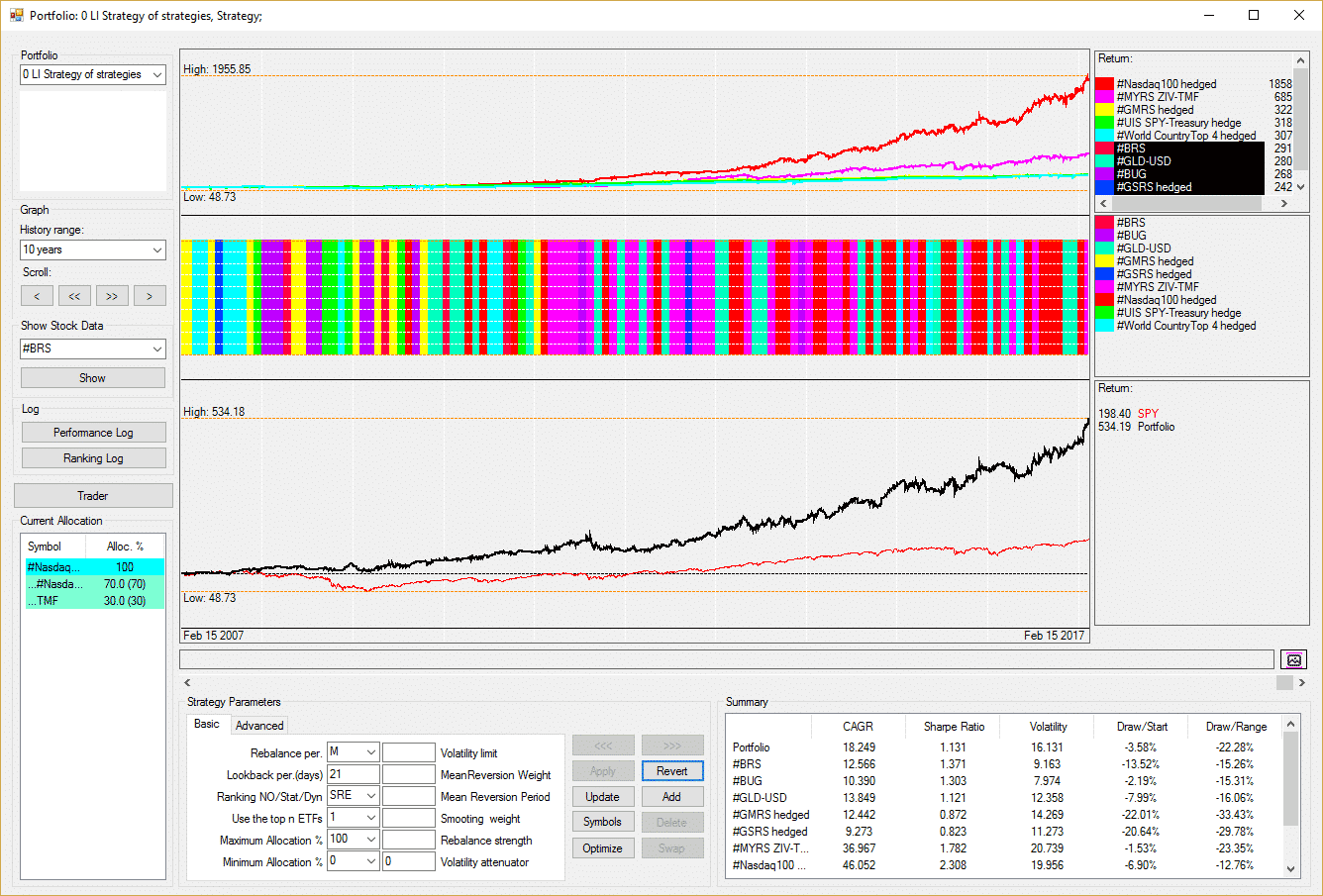Open the Use the top n ETFs dropdown
The height and width of the screenshot is (896, 1323).
coord(353,818)
